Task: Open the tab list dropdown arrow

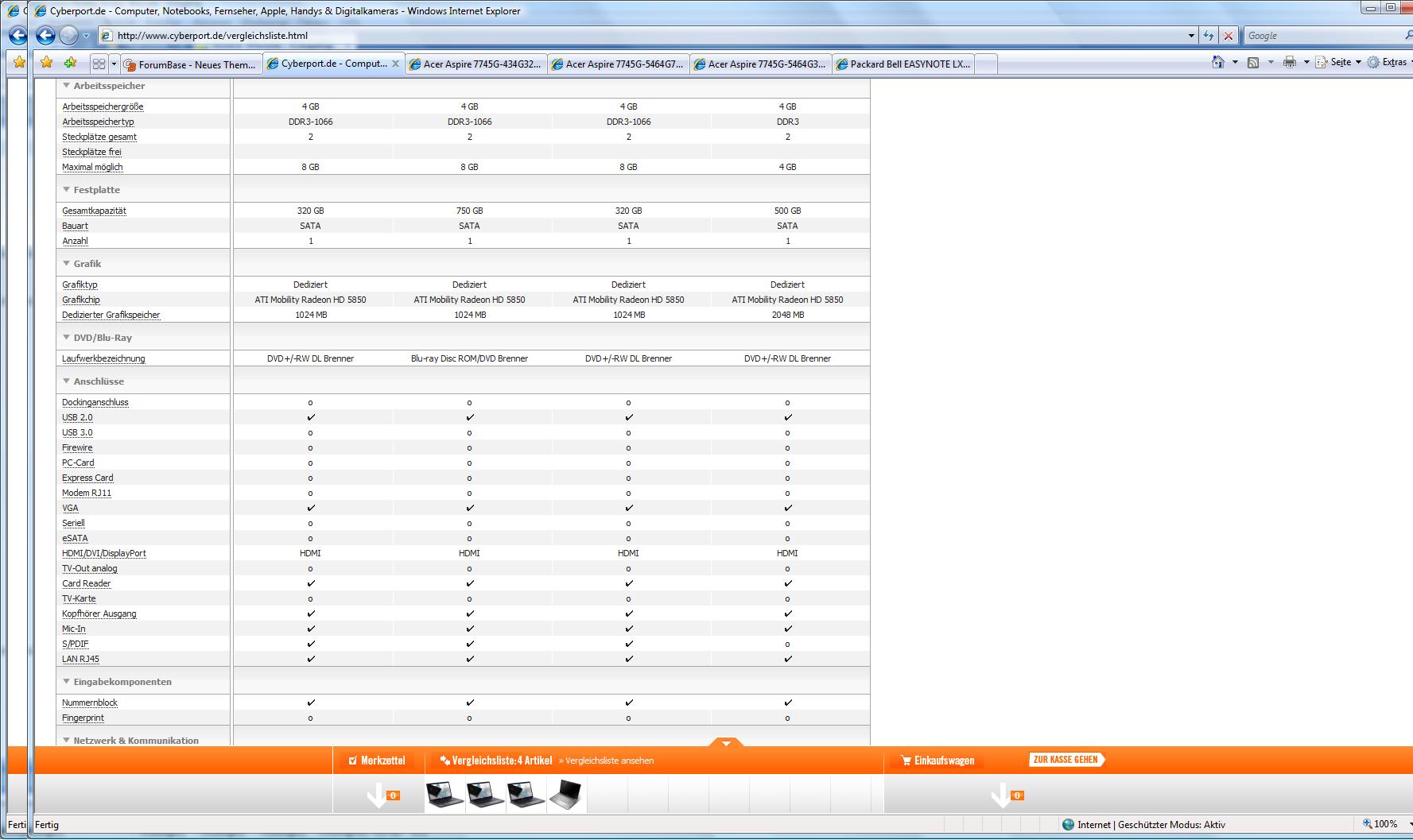Action: 114,64
